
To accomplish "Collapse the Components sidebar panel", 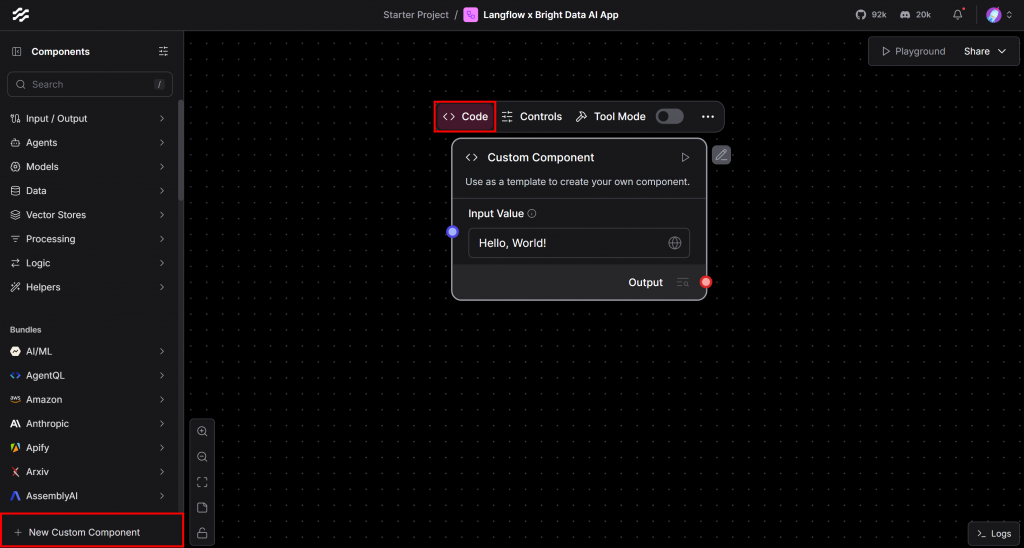I will pos(17,51).
